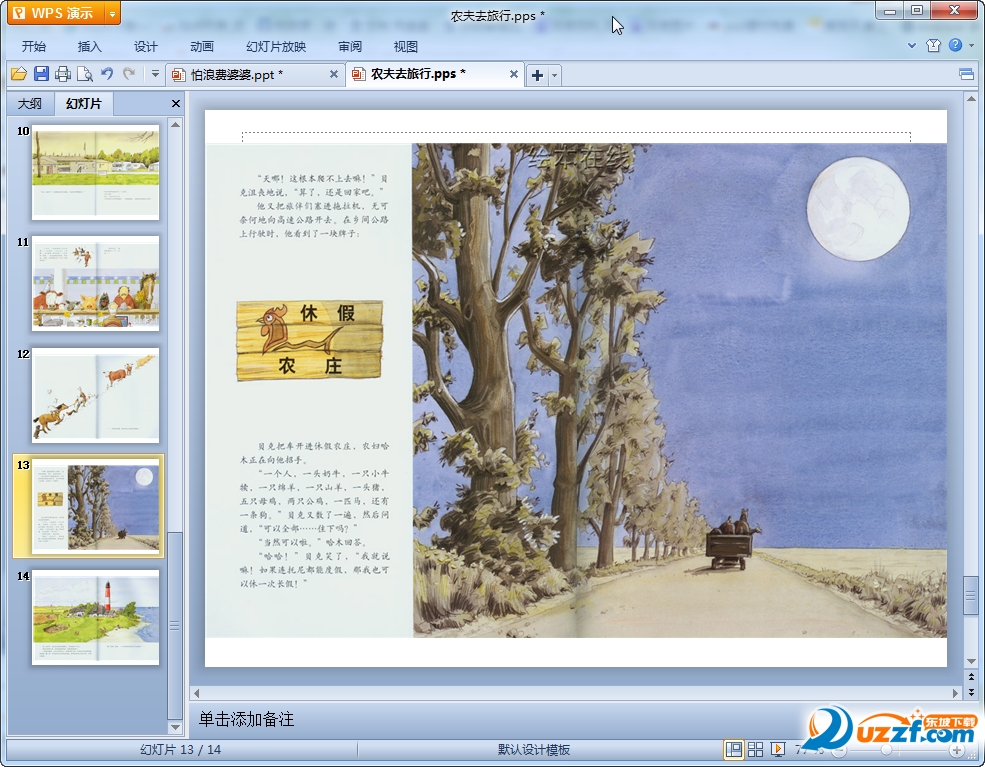The image size is (985, 767).
Task: Print using the printer icon
Action: (x=63, y=74)
